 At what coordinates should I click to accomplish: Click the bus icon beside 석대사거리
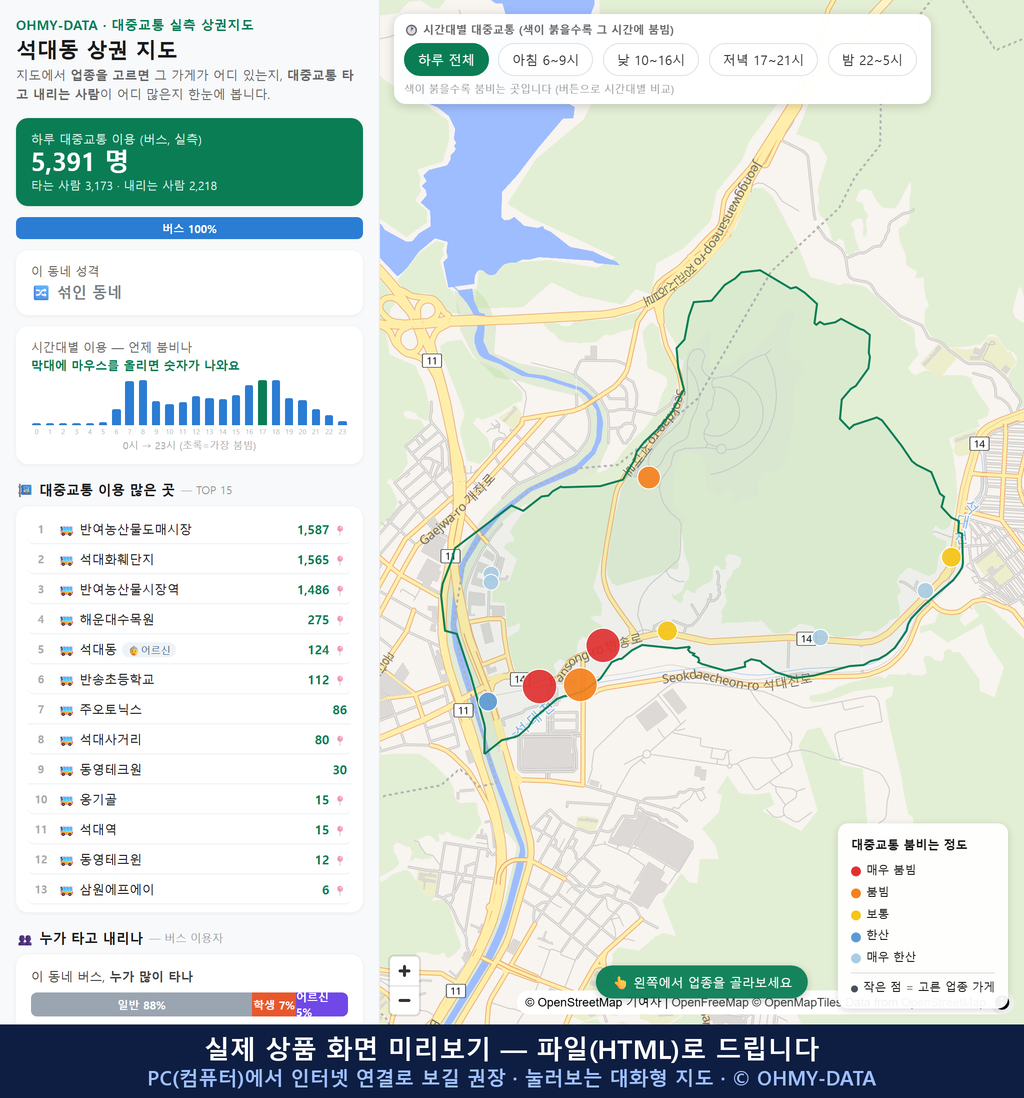(x=67, y=740)
